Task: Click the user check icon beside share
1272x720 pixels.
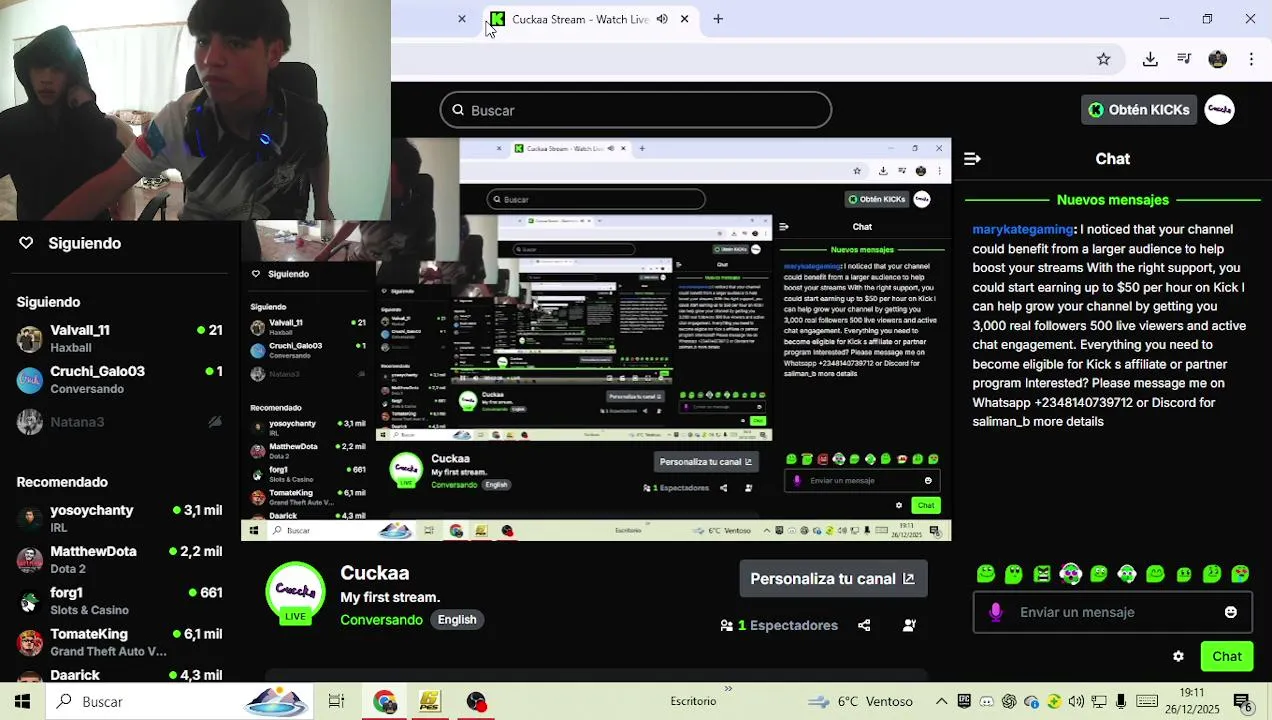Action: coord(909,625)
